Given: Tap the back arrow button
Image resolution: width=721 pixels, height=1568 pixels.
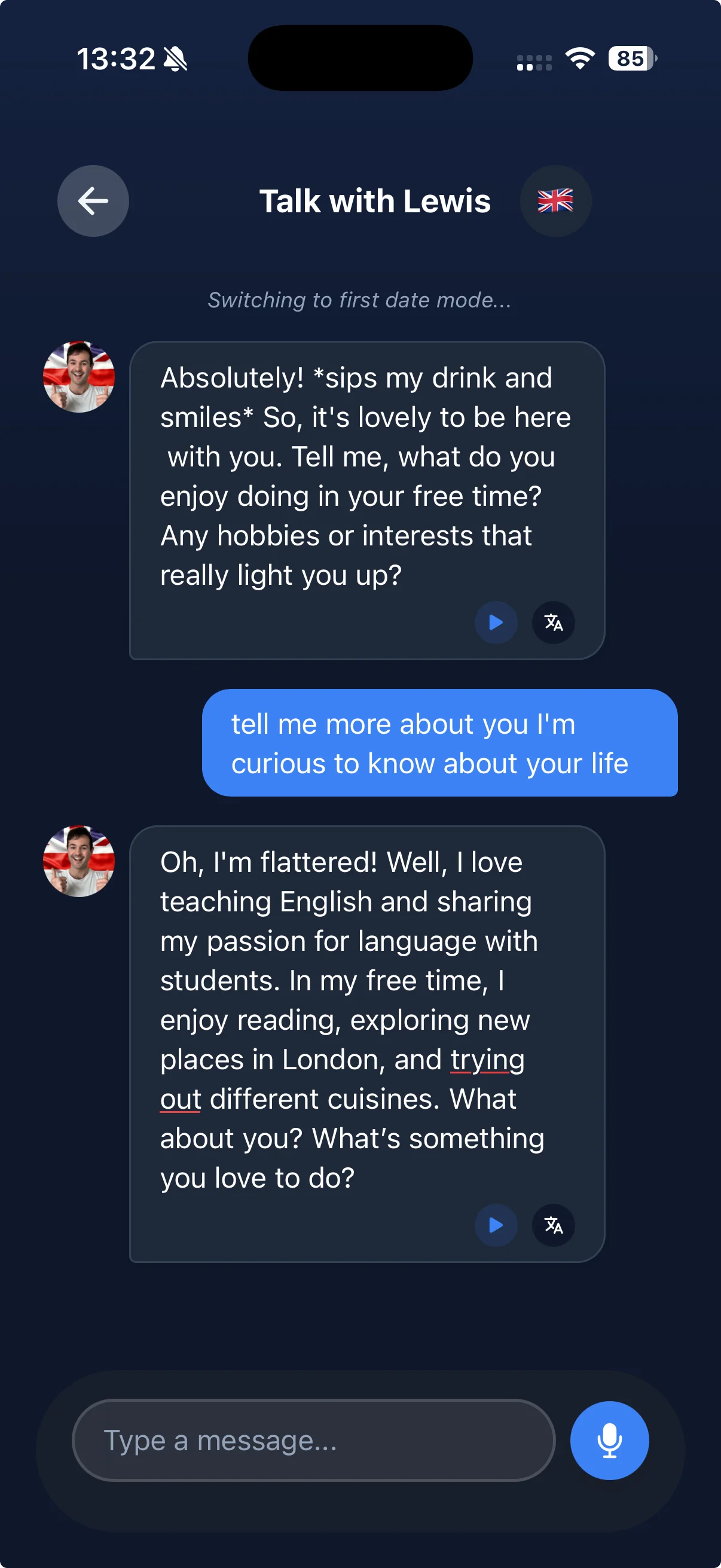Looking at the screenshot, I should point(93,201).
